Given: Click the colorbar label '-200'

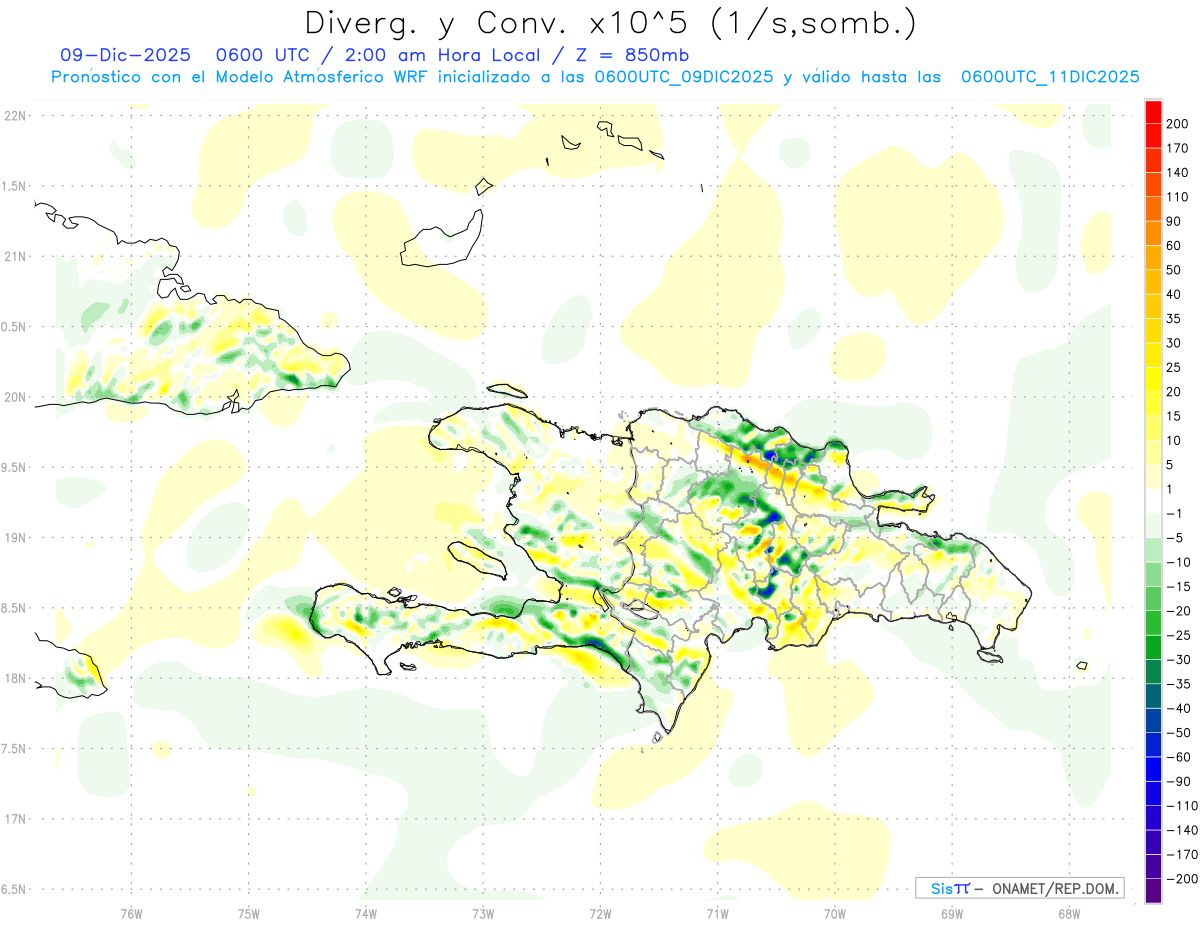Looking at the screenshot, I should tap(1181, 879).
